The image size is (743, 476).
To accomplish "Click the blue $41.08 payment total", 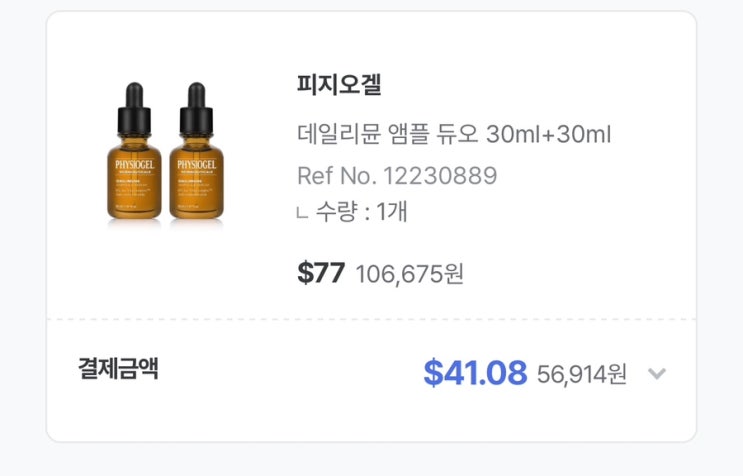I will tap(475, 373).
